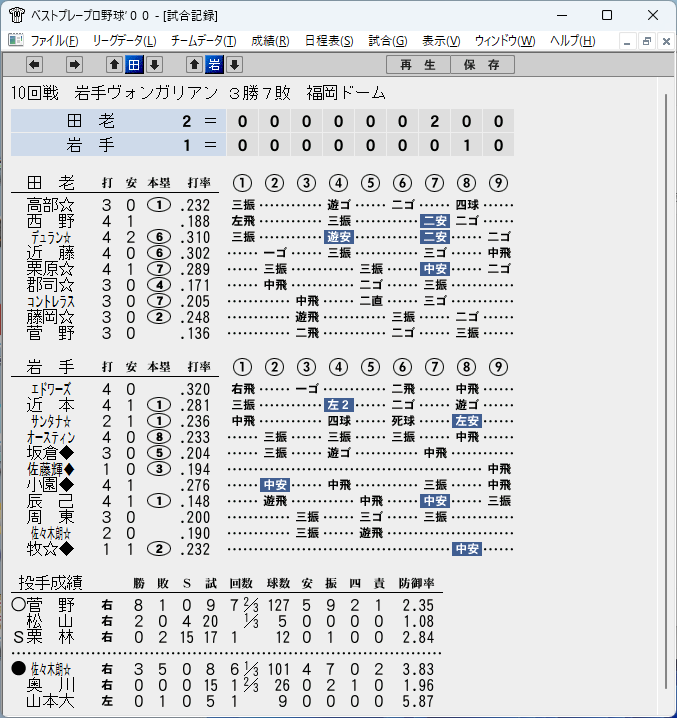Click up arrow beside the 田 team icon
This screenshot has width=677, height=718.
tap(114, 65)
